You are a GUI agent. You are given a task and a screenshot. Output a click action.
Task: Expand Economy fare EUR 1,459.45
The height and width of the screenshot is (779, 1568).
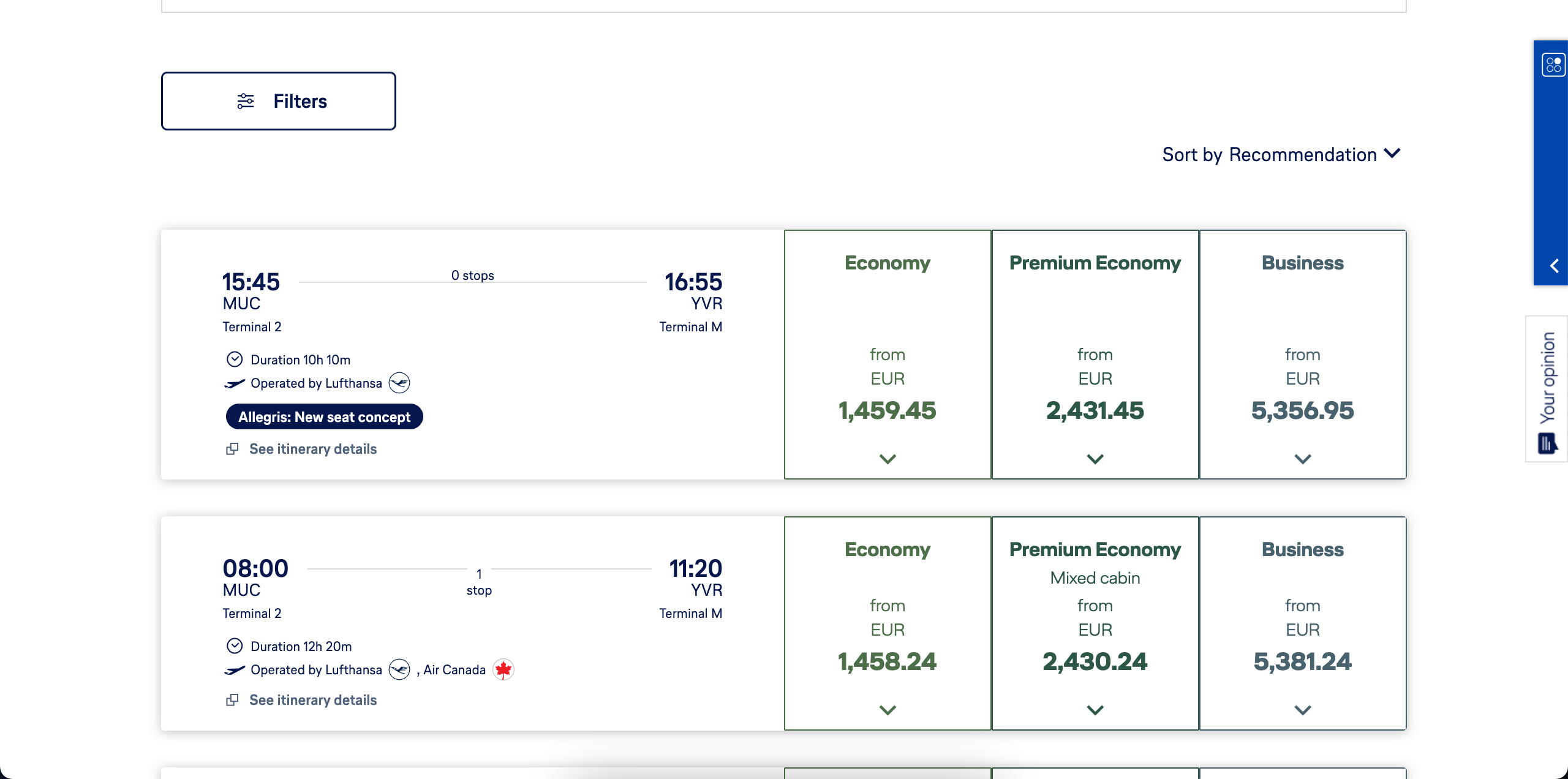pyautogui.click(x=888, y=459)
